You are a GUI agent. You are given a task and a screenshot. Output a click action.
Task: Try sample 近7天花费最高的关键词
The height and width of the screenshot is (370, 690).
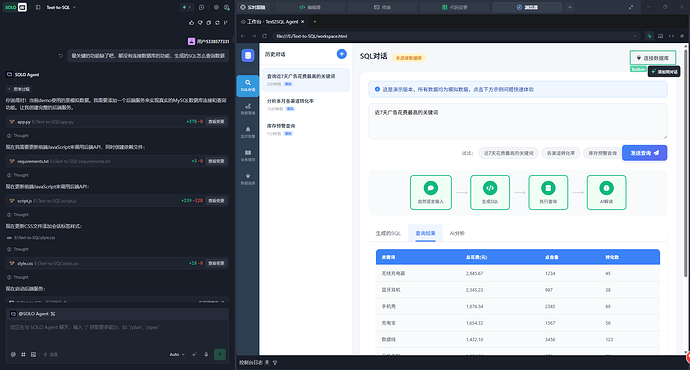pyautogui.click(x=508, y=153)
